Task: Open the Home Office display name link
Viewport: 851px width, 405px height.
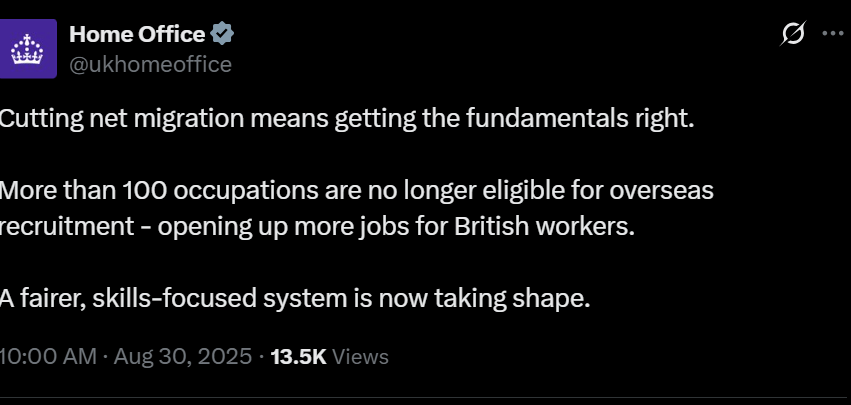Action: [x=137, y=33]
